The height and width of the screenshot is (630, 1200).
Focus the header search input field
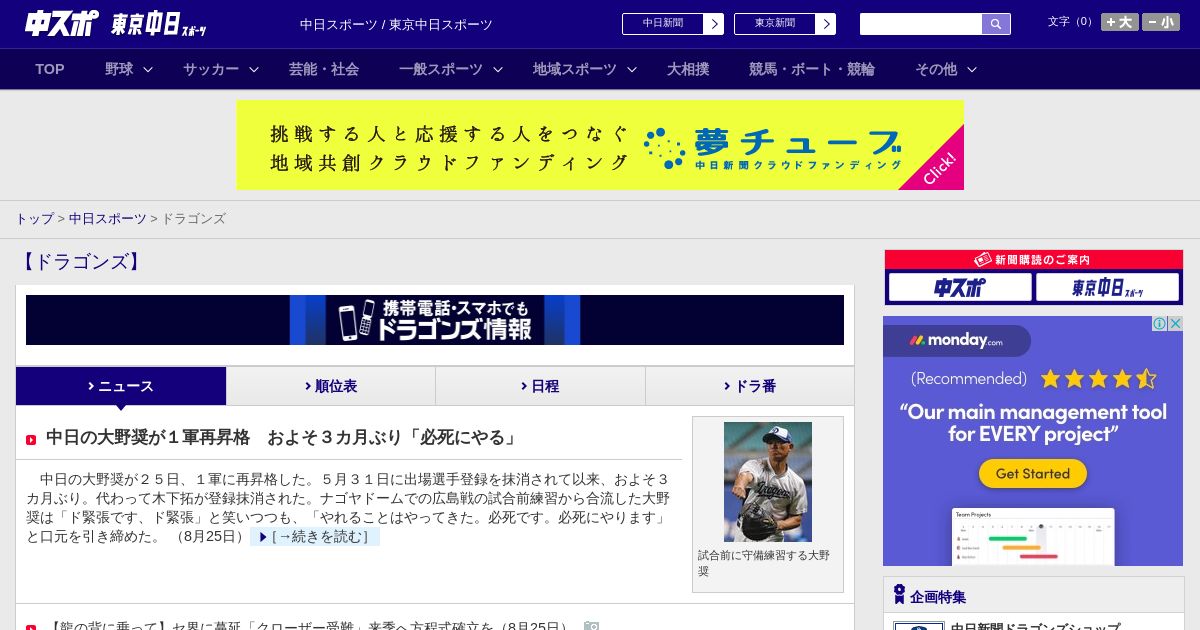(x=921, y=24)
